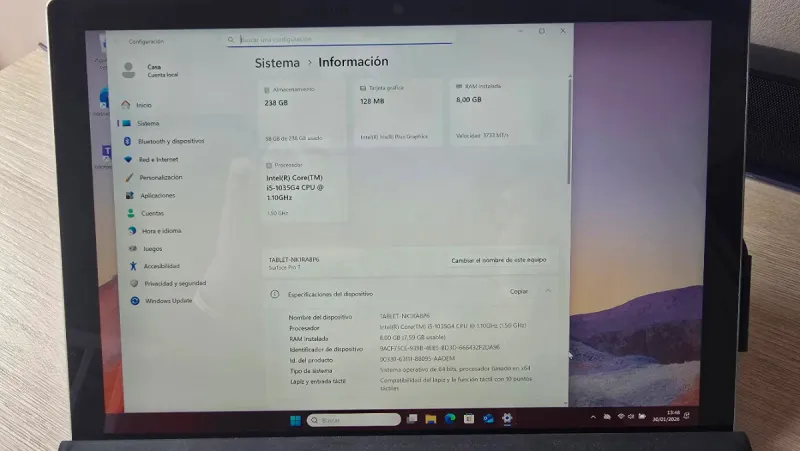
Task: Click the info icon beside Especificaciones del dispositivo
Action: [x=274, y=294]
